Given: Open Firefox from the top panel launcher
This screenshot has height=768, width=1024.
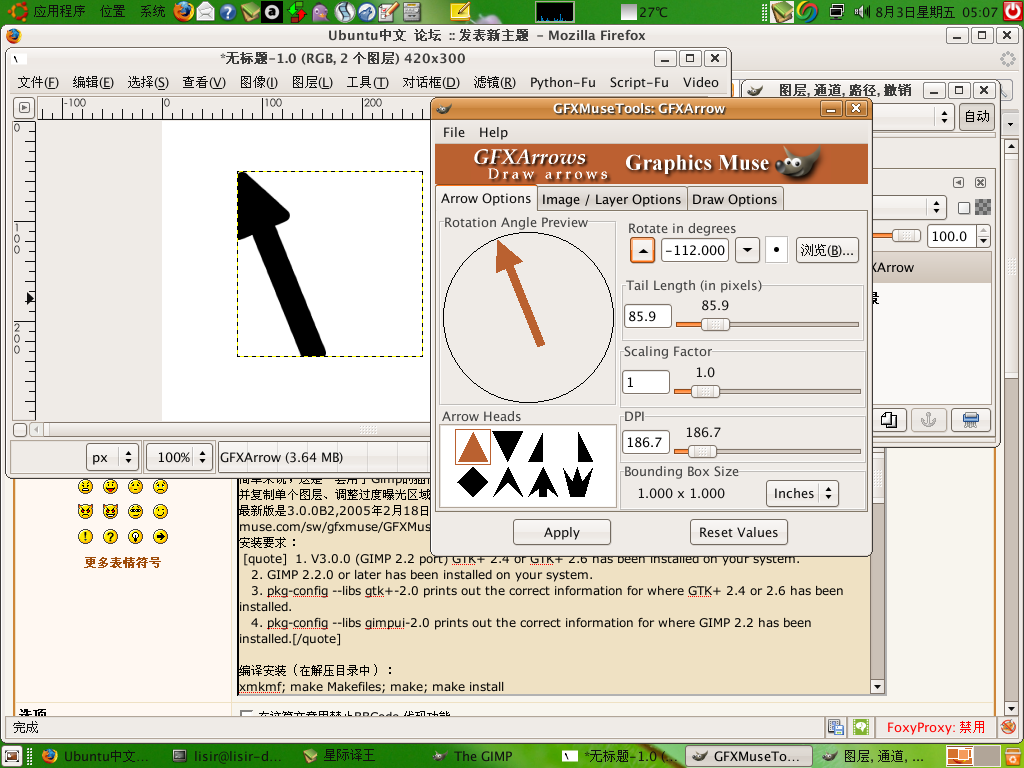Looking at the screenshot, I should [x=184, y=11].
